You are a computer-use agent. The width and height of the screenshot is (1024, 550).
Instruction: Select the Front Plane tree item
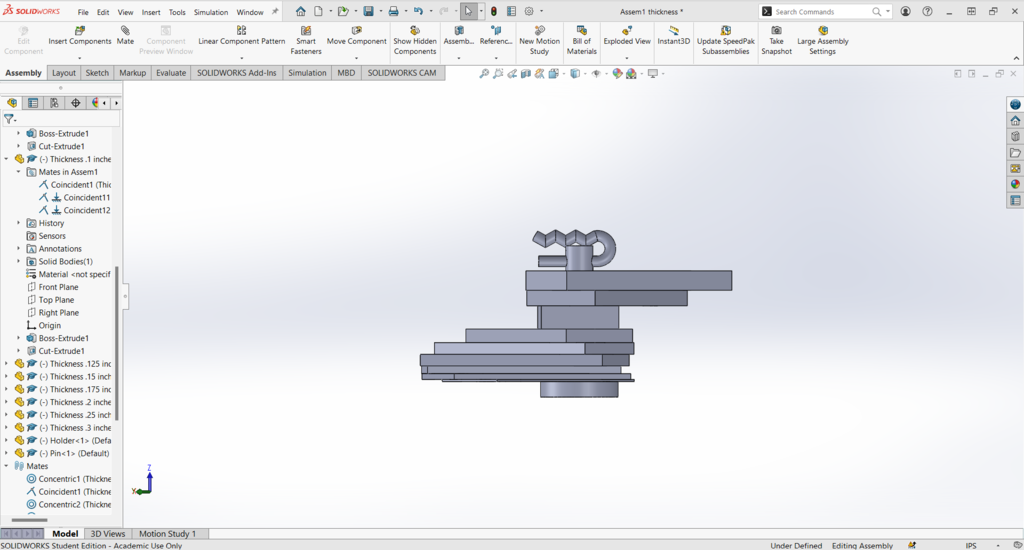pos(58,287)
